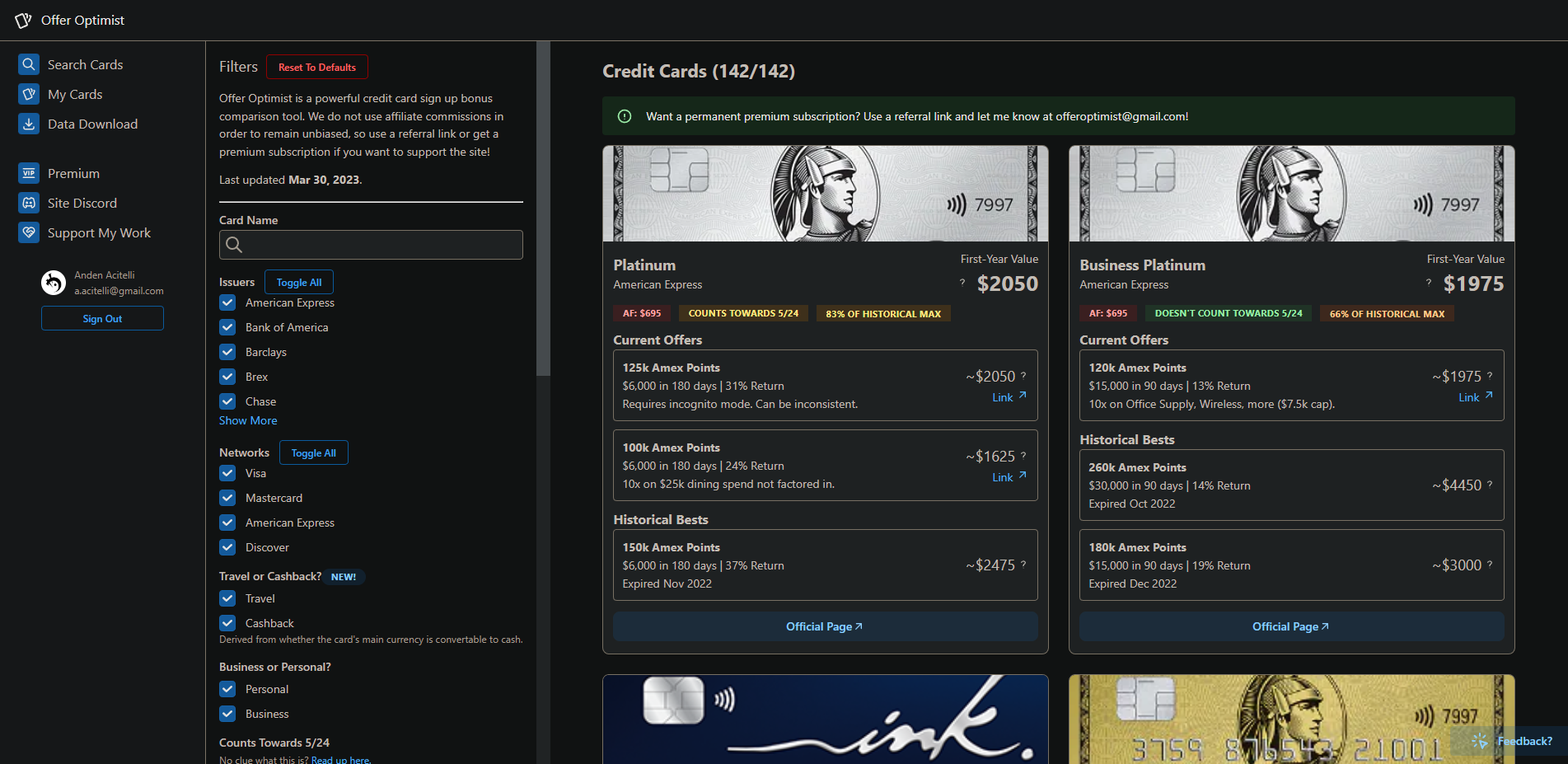This screenshot has height=764, width=1568.
Task: Click the 'Read up here' 5/24 link
Action: tap(340, 760)
